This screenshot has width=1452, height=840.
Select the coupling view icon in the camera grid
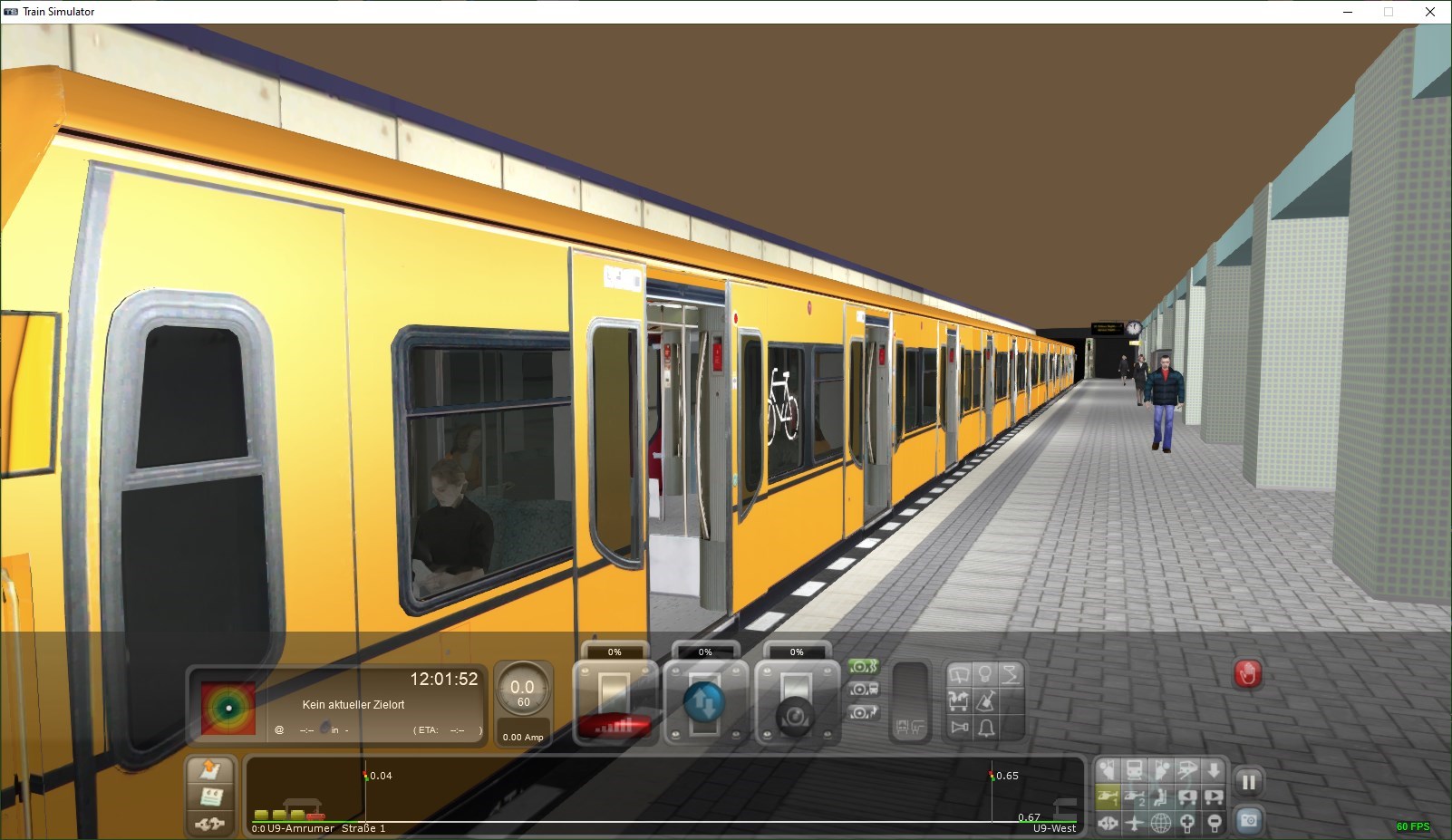[x=1108, y=823]
